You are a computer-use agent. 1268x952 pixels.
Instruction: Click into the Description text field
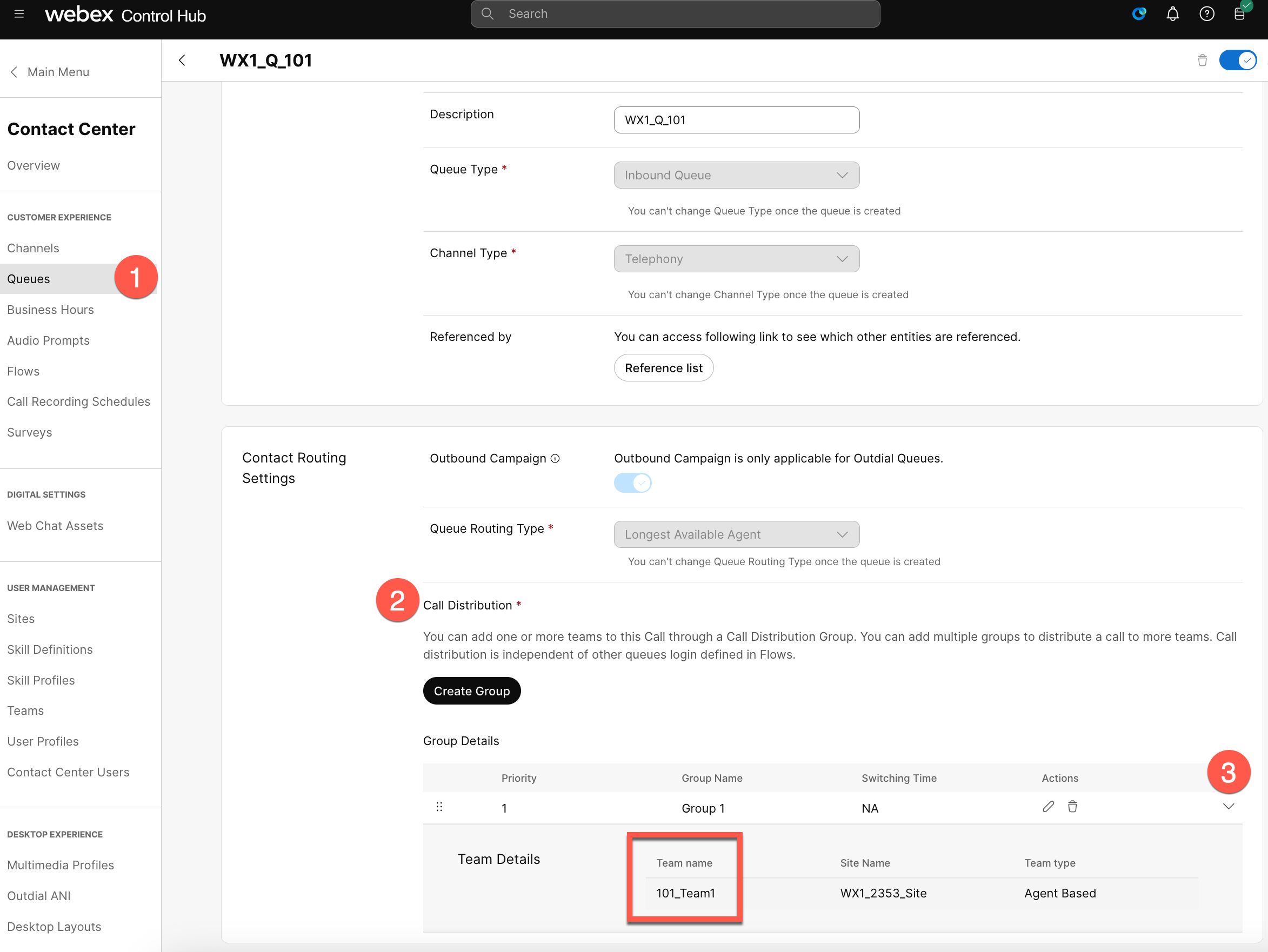(x=736, y=120)
